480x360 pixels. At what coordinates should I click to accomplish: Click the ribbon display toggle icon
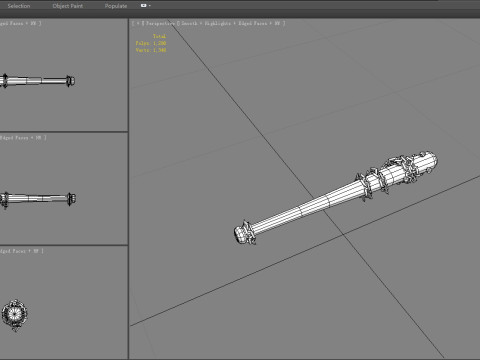coord(143,6)
